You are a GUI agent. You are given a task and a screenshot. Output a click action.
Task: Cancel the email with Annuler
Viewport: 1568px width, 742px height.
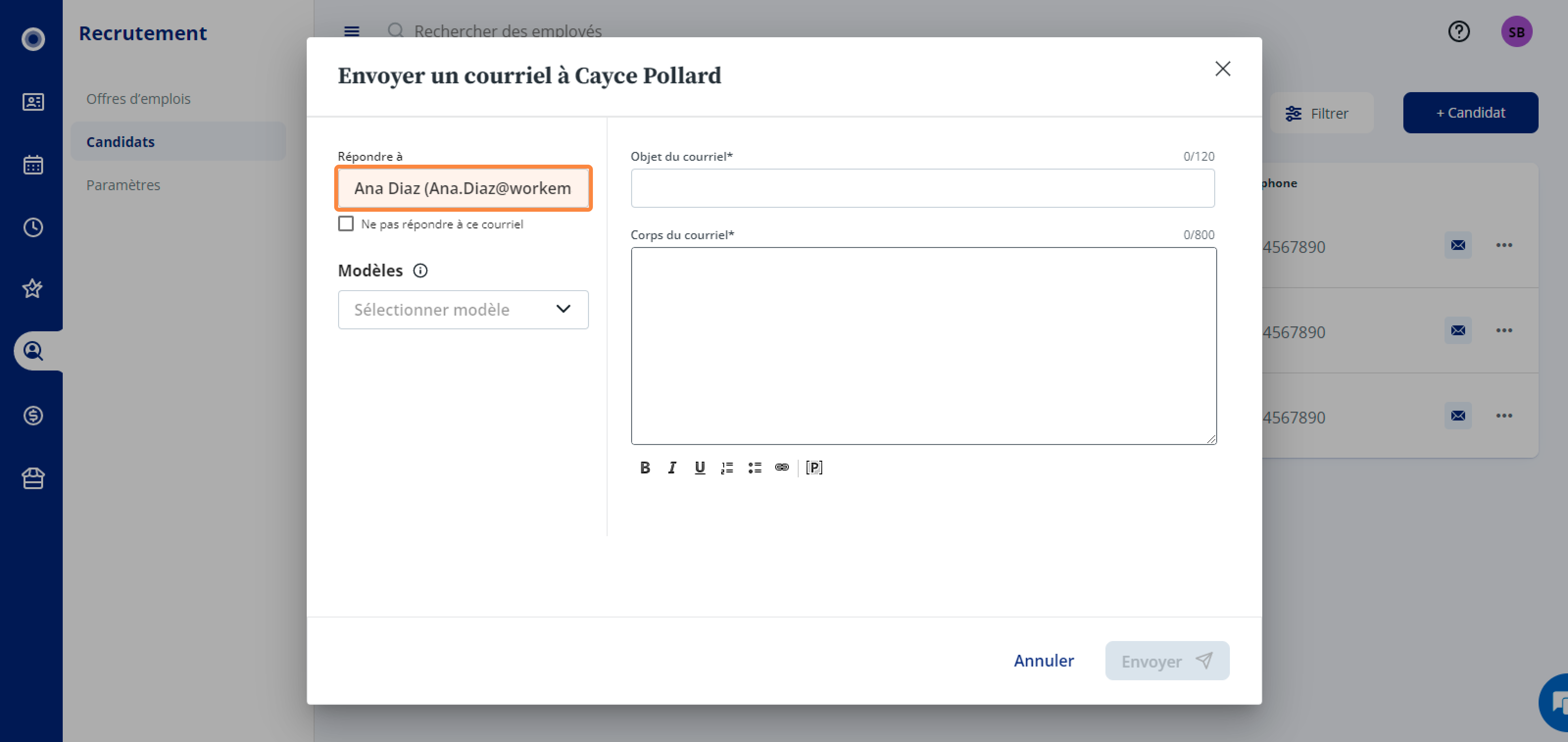point(1043,661)
